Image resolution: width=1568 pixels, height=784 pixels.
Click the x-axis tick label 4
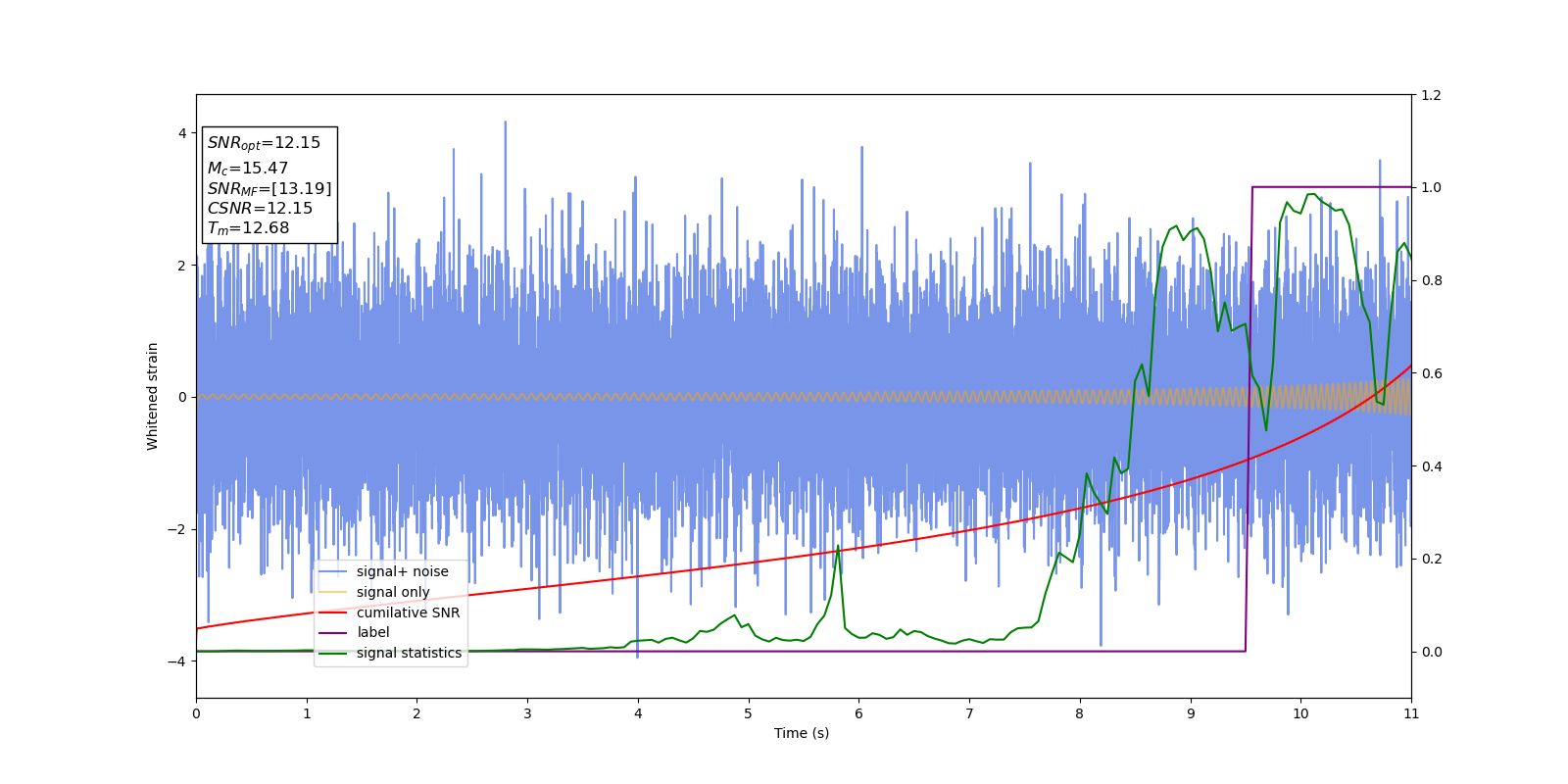(638, 713)
